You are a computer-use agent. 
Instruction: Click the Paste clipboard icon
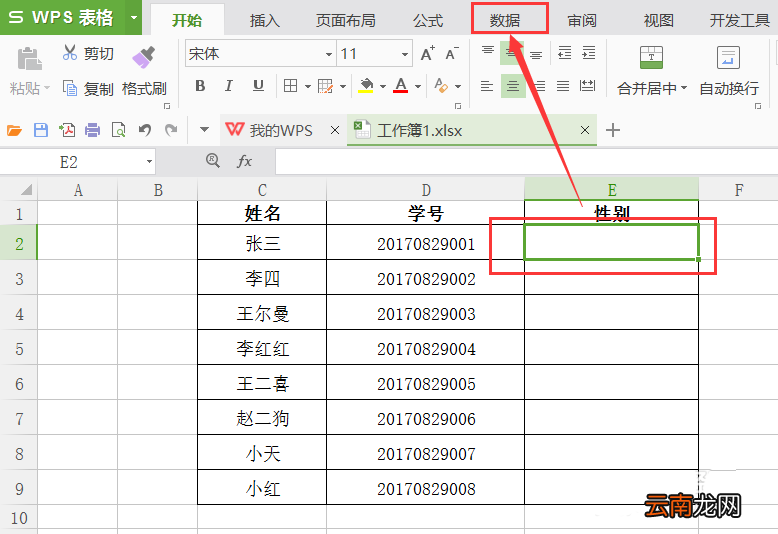30,59
